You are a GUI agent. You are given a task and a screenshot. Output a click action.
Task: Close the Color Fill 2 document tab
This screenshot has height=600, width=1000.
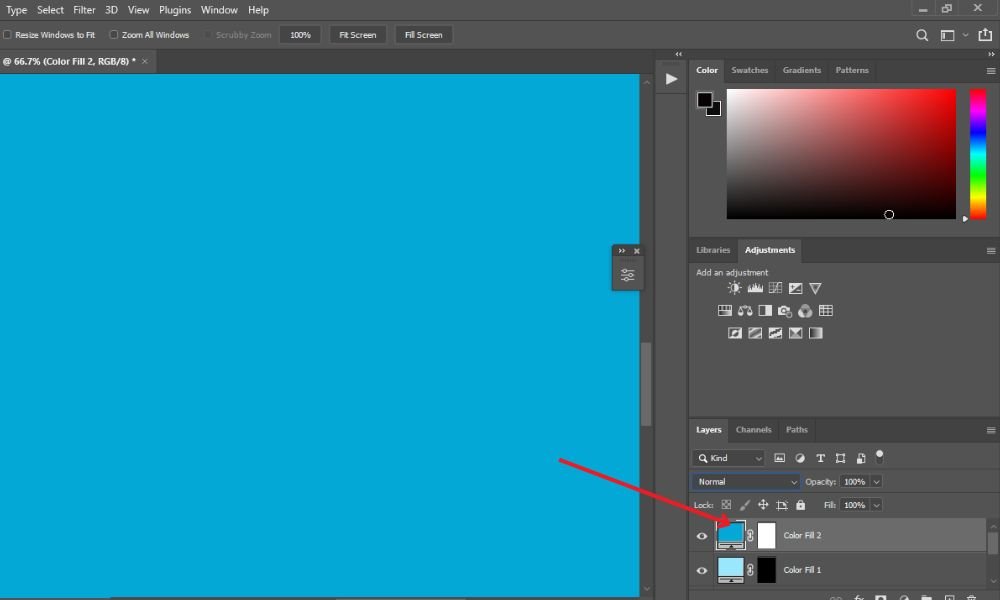coord(145,61)
